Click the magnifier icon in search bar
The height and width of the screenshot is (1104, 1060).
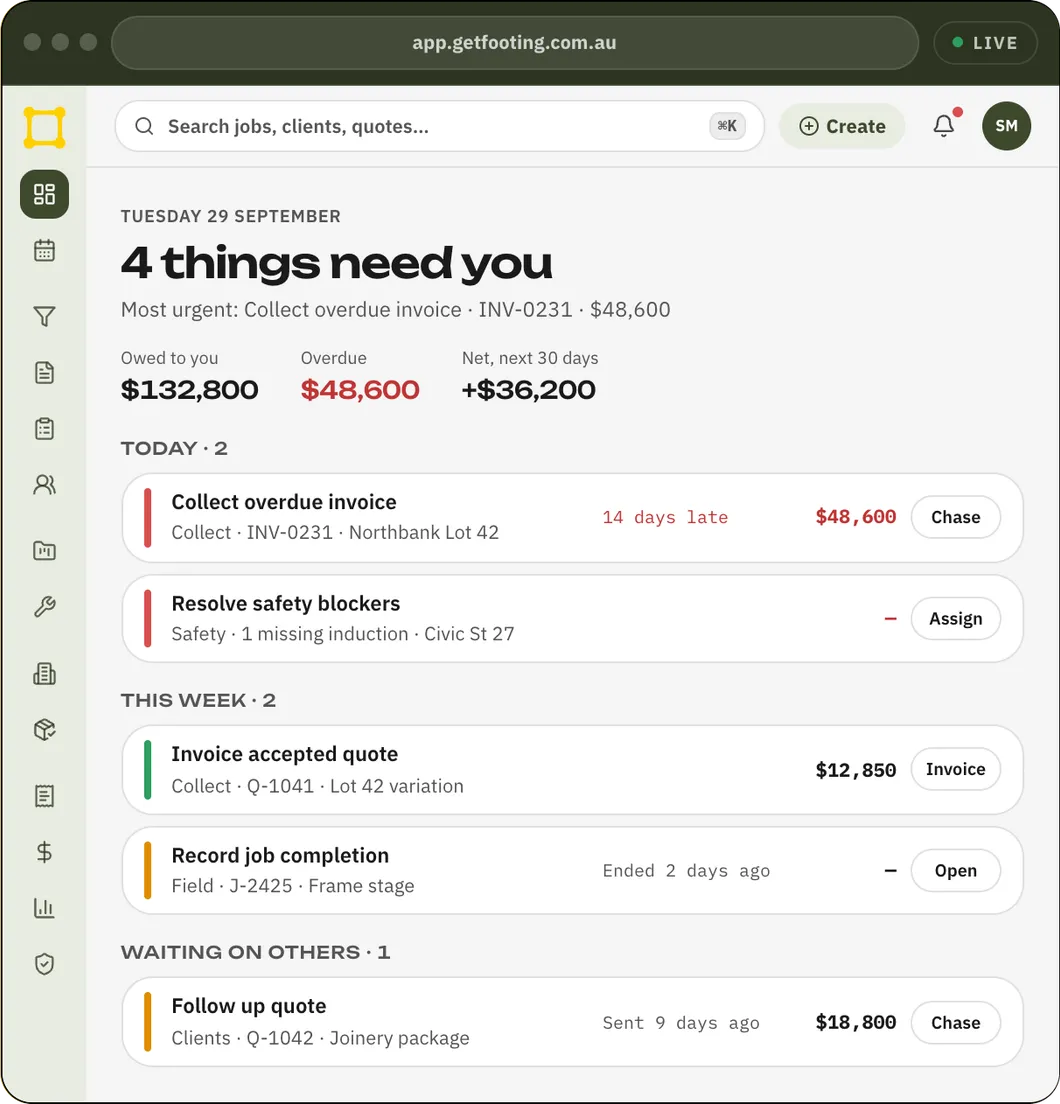[x=144, y=126]
